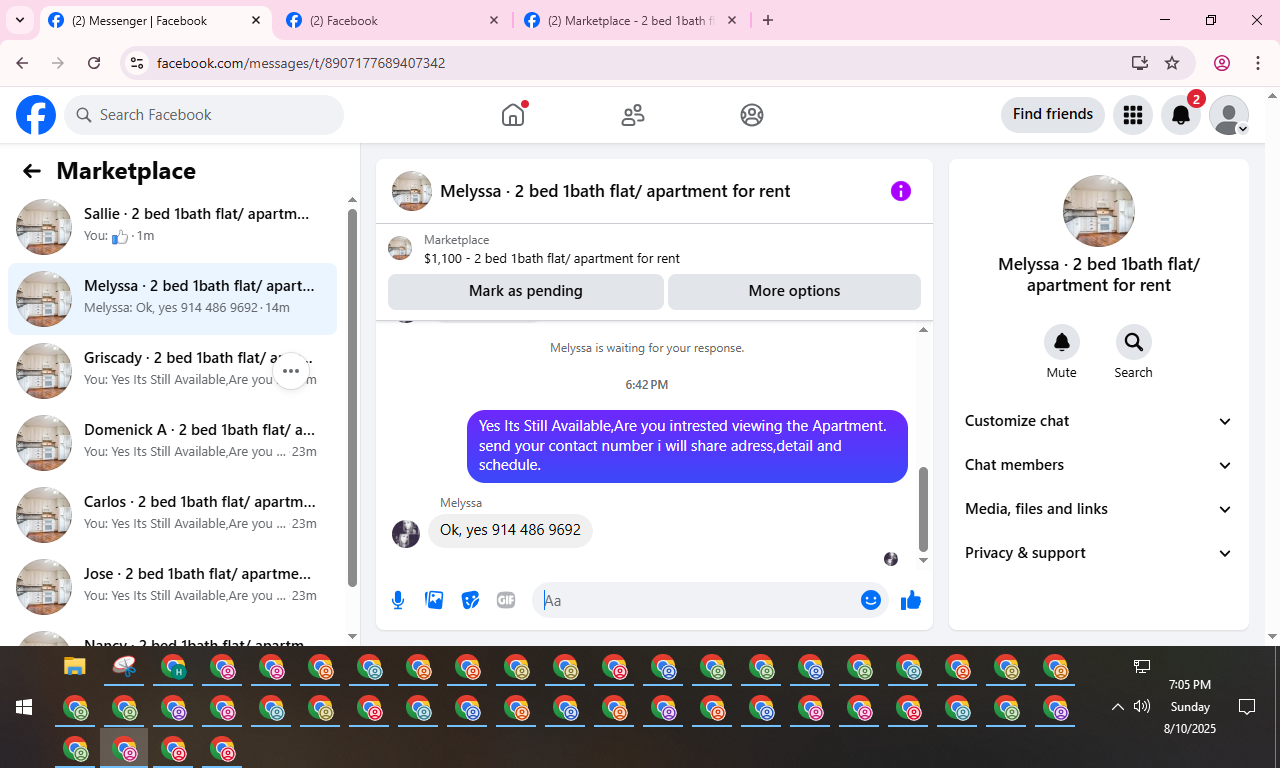Open conversation information purple i icon
This screenshot has height=768, width=1280.
click(x=901, y=191)
